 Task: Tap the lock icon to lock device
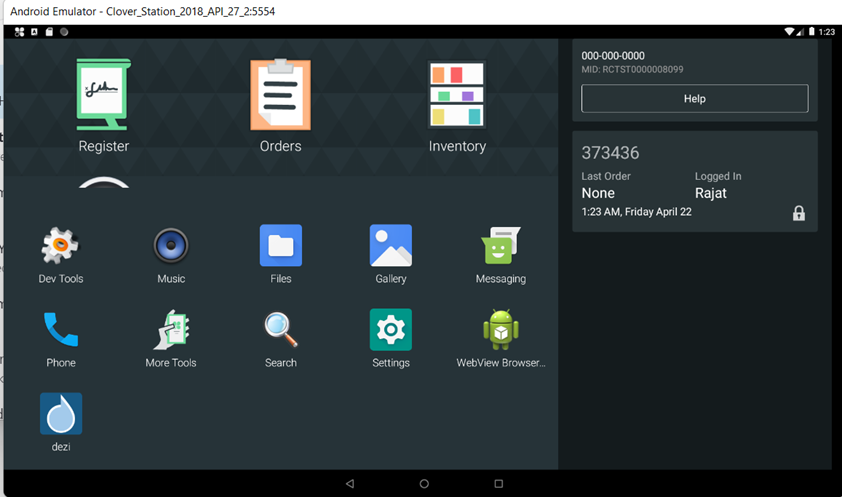(x=799, y=213)
